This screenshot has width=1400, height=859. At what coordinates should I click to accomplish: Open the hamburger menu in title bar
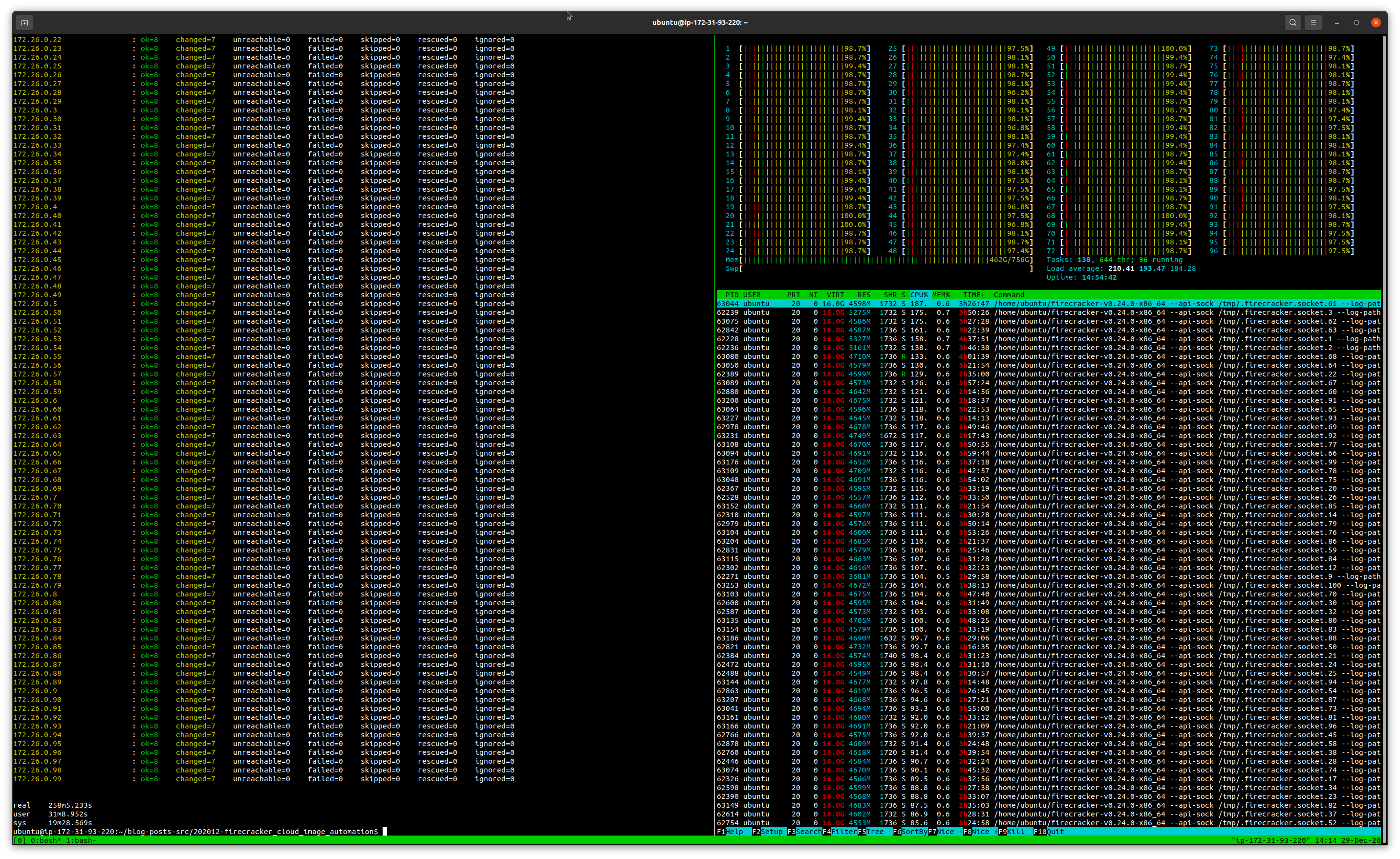[1313, 23]
